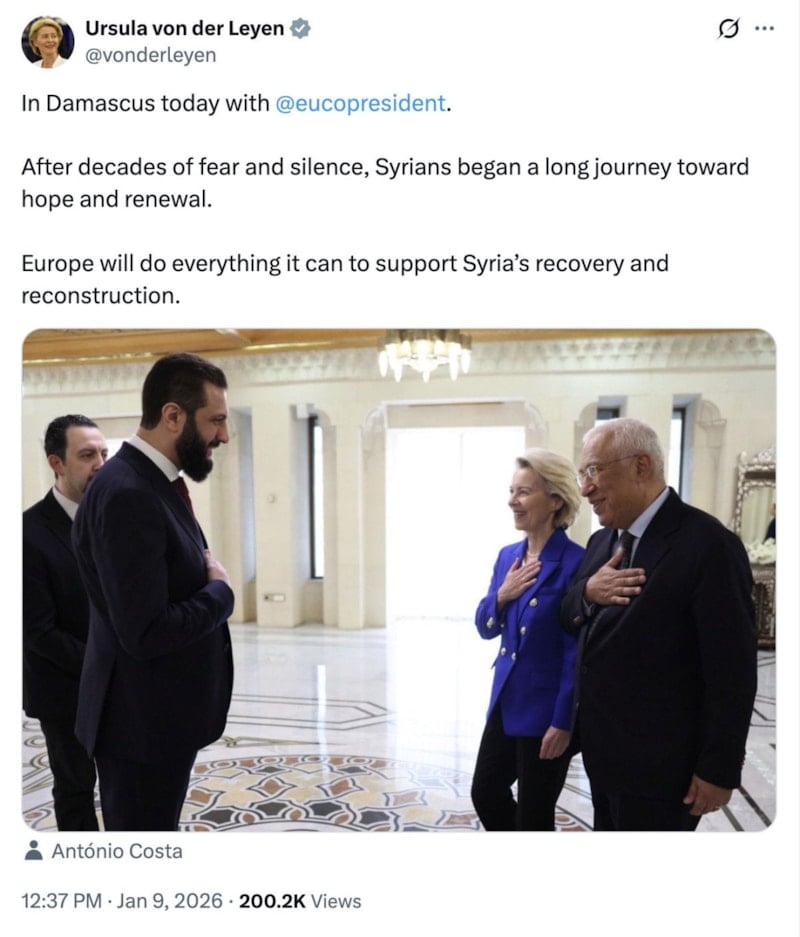Click the chandelier in the photo

click(x=425, y=355)
